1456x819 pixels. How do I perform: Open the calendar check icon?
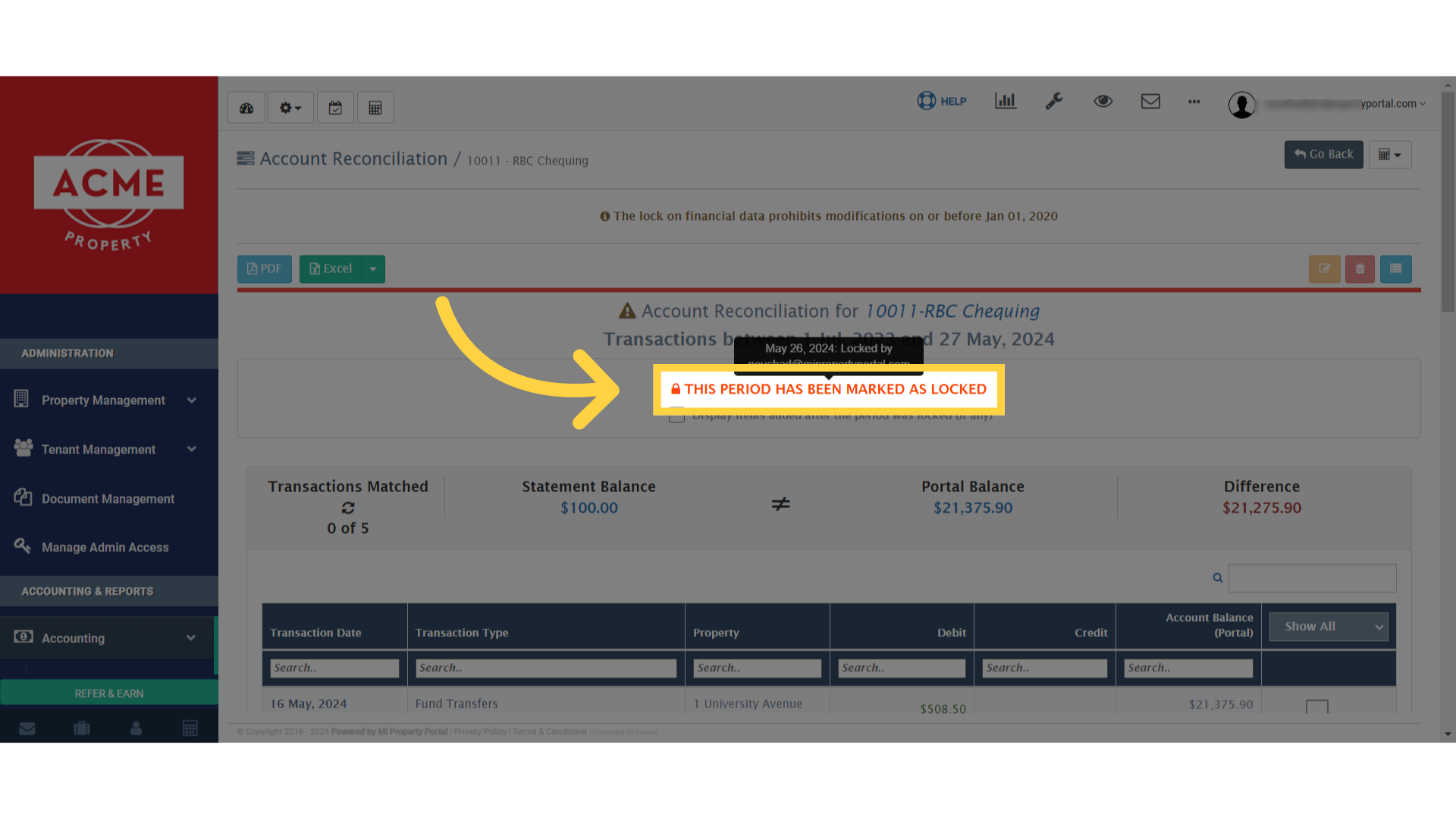[335, 108]
